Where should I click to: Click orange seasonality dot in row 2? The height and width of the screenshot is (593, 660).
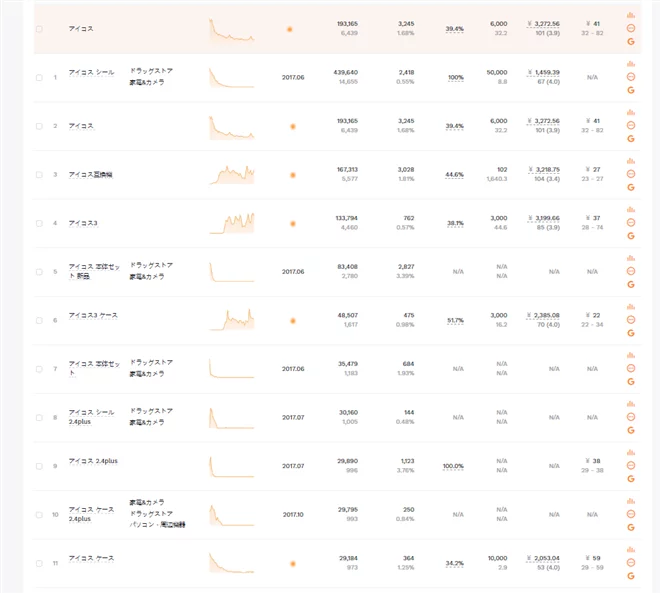[x=292, y=127]
